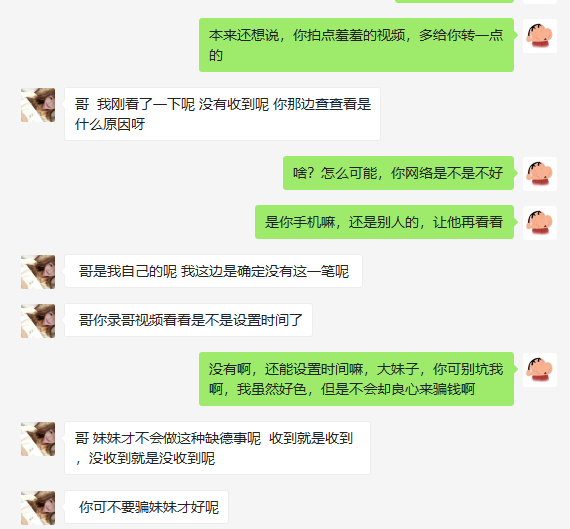Select white bubble 哥你录哥视频看看是不是设置时间了
570x529 pixels.
click(188, 320)
